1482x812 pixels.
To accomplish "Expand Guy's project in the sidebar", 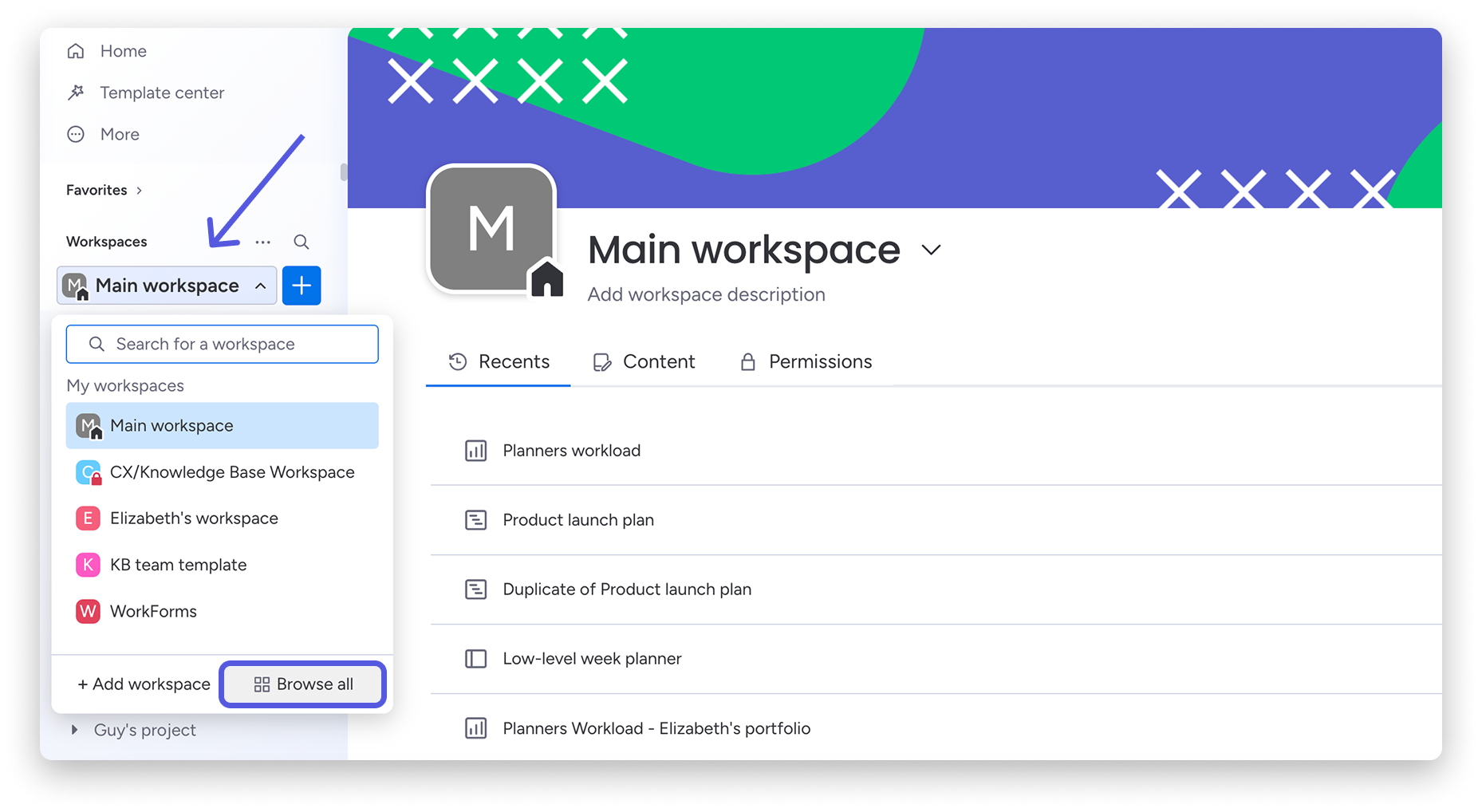I will coord(73,729).
